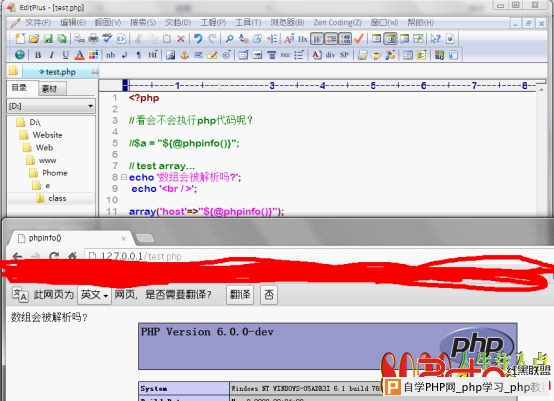Screen dimensions: 554x401
Task: Switch to the 素材 sidebar tab
Action: (x=49, y=89)
